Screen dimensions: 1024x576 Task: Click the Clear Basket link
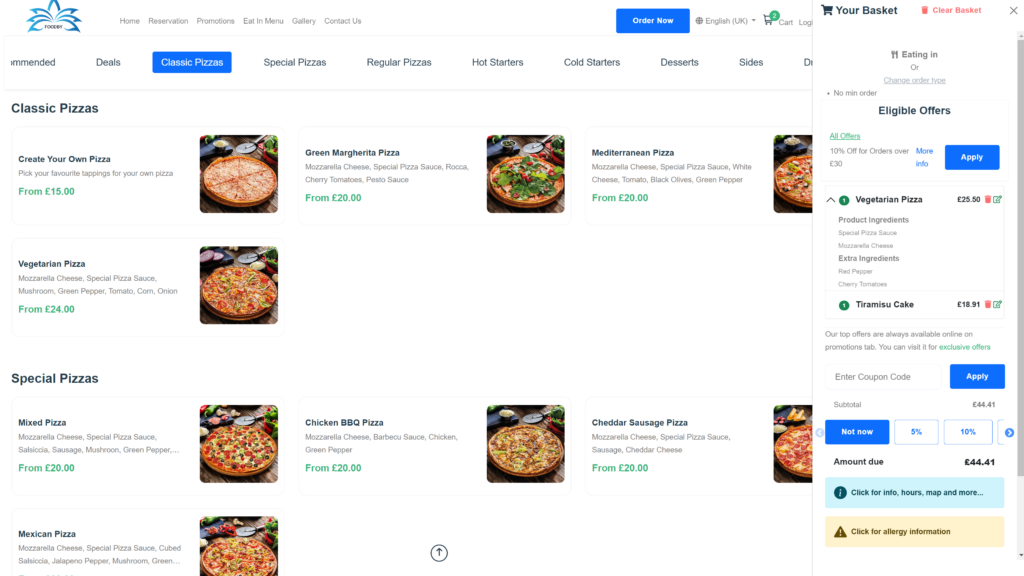(951, 10)
